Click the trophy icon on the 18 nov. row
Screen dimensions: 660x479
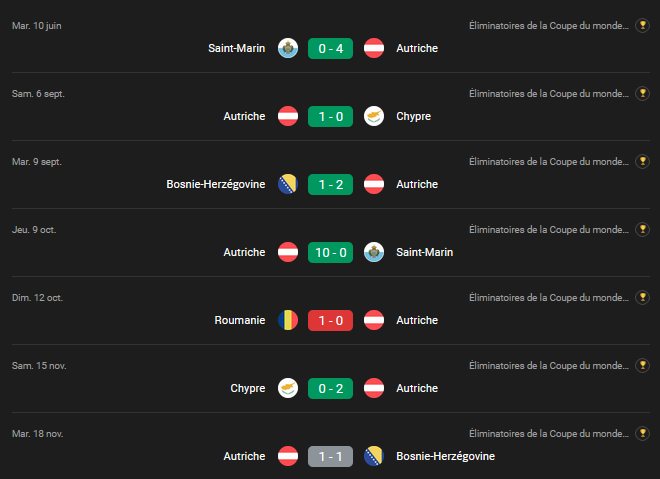click(x=643, y=434)
